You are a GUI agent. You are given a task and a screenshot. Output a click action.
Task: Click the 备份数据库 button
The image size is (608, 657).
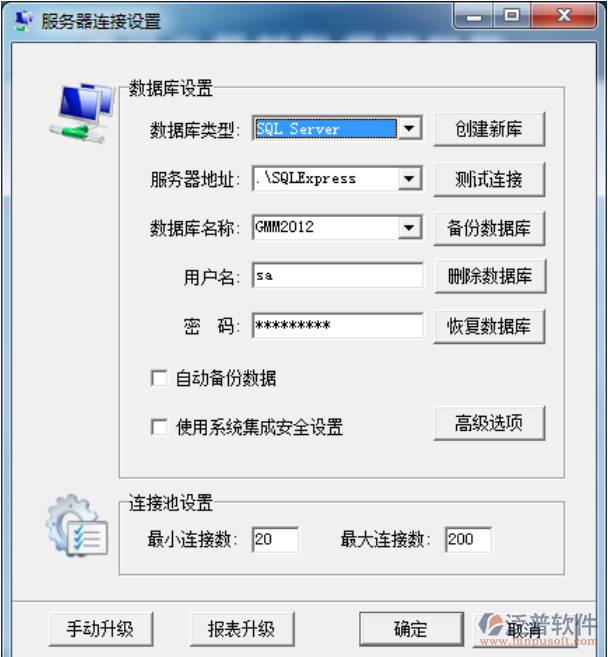click(489, 228)
